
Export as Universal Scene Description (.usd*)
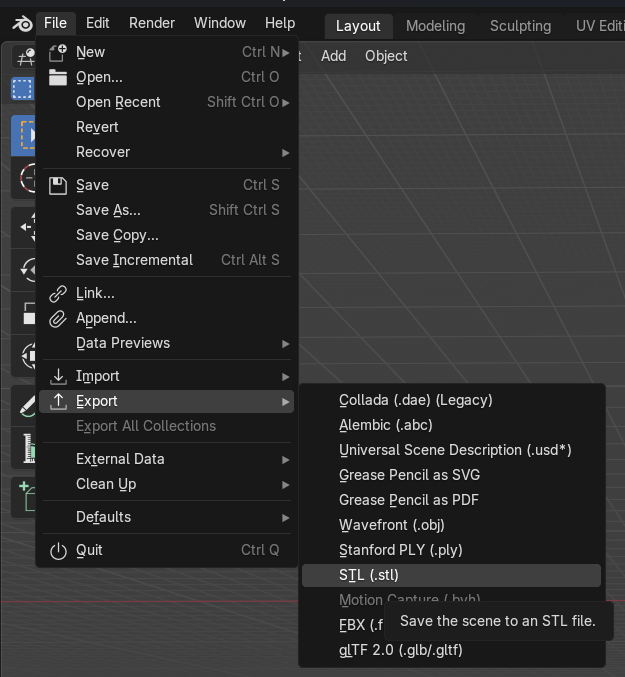coord(451,450)
